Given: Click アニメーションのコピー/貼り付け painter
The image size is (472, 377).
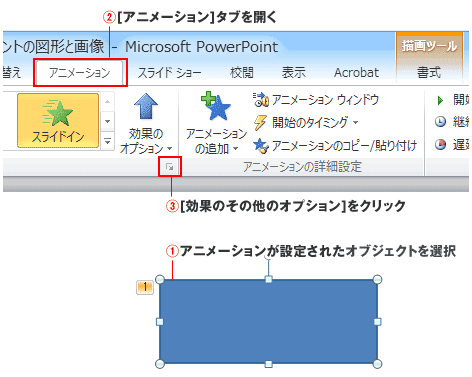Looking at the screenshot, I should coord(335,145).
